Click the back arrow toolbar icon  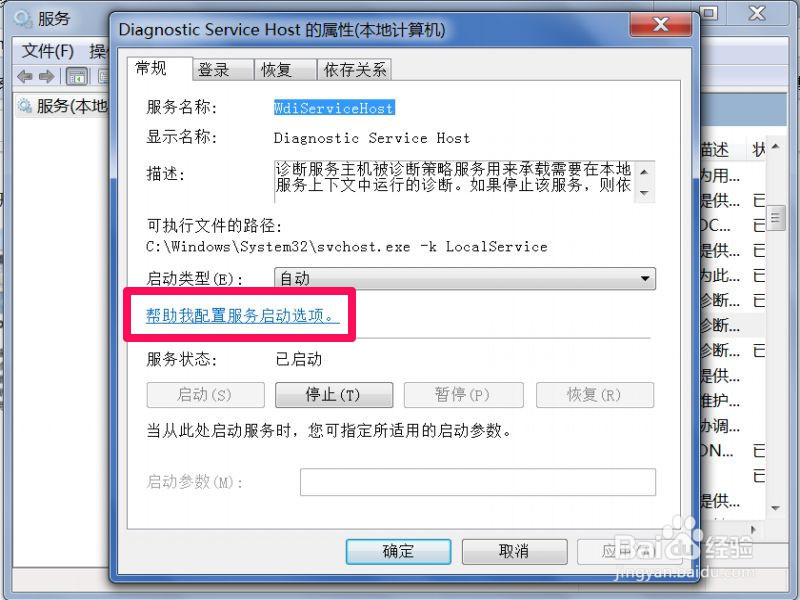click(24, 77)
